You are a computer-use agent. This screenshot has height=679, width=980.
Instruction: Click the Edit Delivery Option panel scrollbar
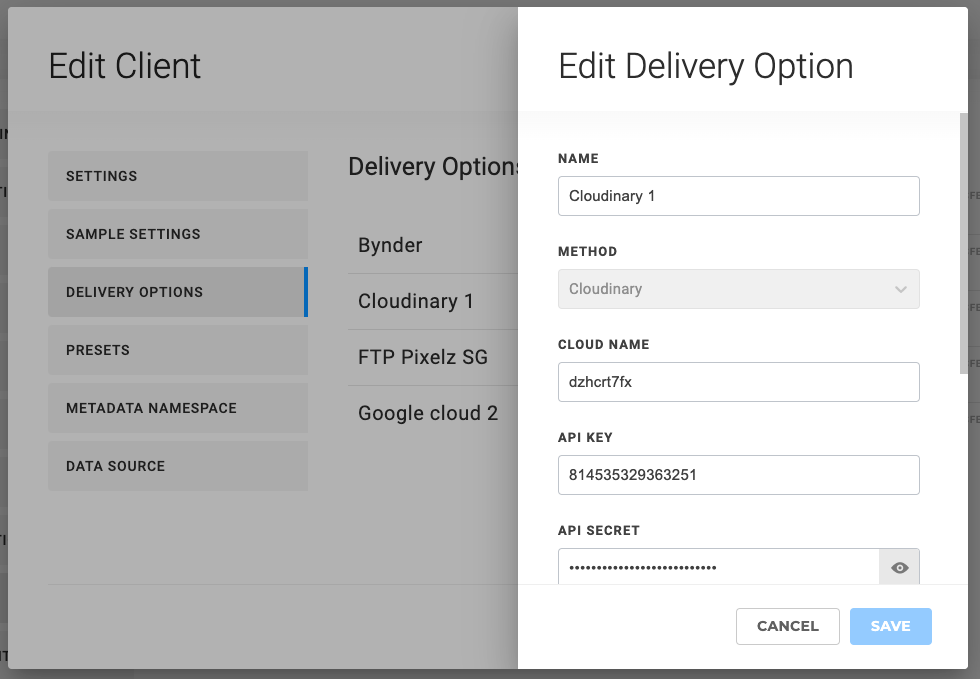pyautogui.click(x=964, y=250)
